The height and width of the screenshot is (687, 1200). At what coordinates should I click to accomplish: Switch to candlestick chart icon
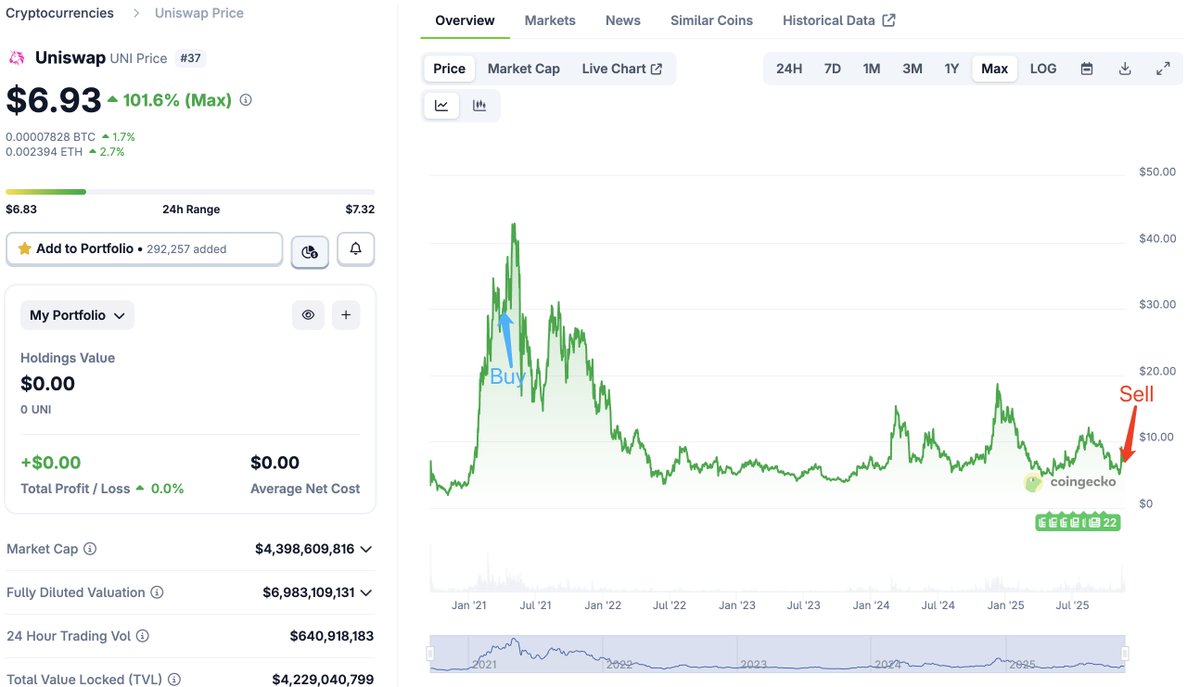click(480, 105)
